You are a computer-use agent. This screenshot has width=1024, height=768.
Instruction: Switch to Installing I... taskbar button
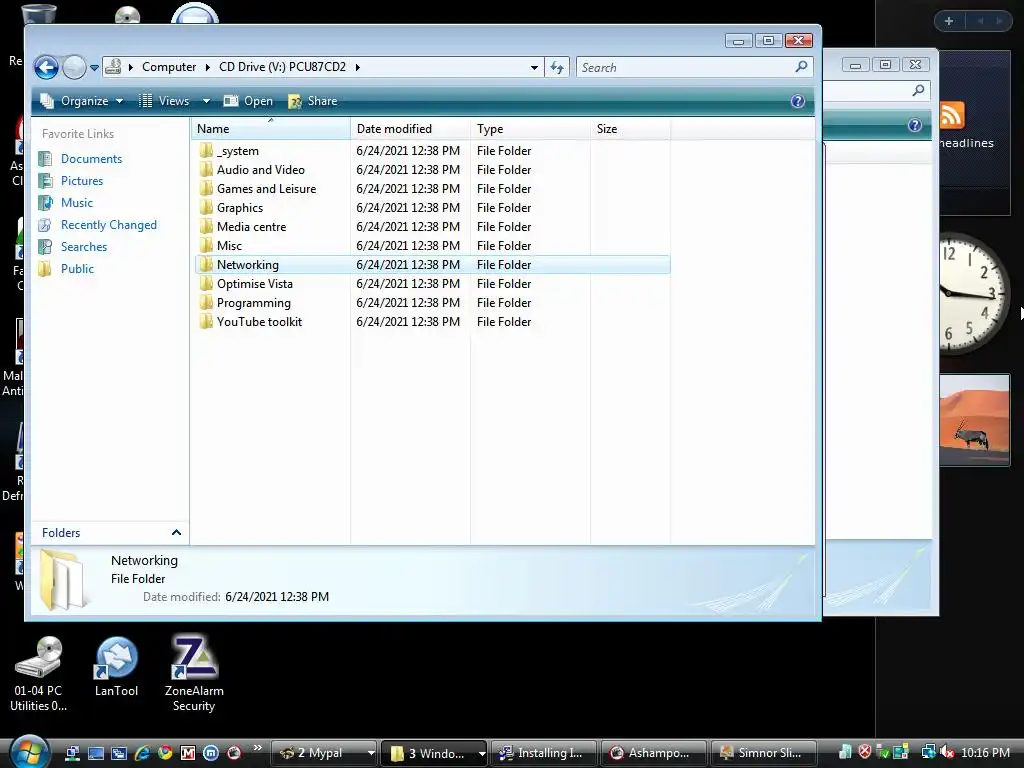(x=544, y=753)
